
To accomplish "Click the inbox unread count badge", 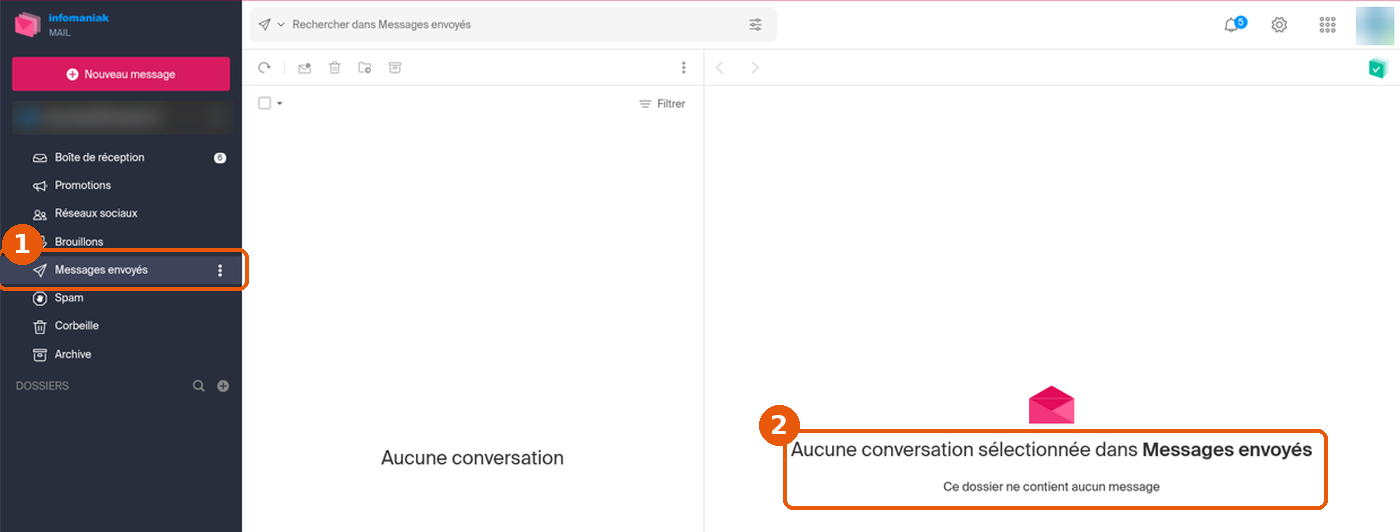I will click(220, 158).
